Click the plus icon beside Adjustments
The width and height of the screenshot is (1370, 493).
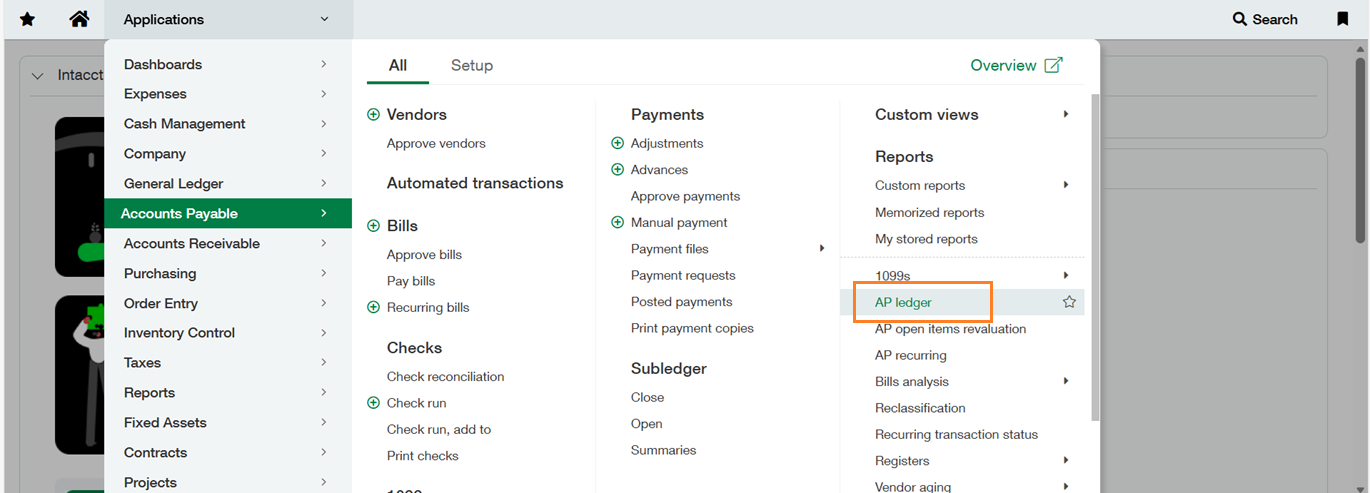pos(617,144)
